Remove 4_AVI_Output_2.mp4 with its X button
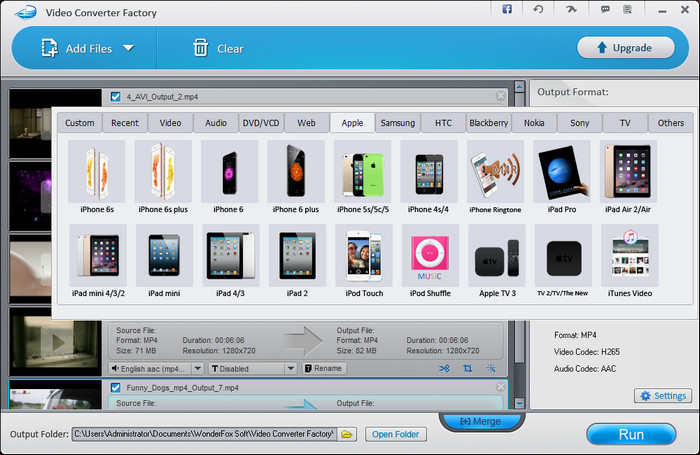Viewport: 700px width, 455px height. point(500,96)
